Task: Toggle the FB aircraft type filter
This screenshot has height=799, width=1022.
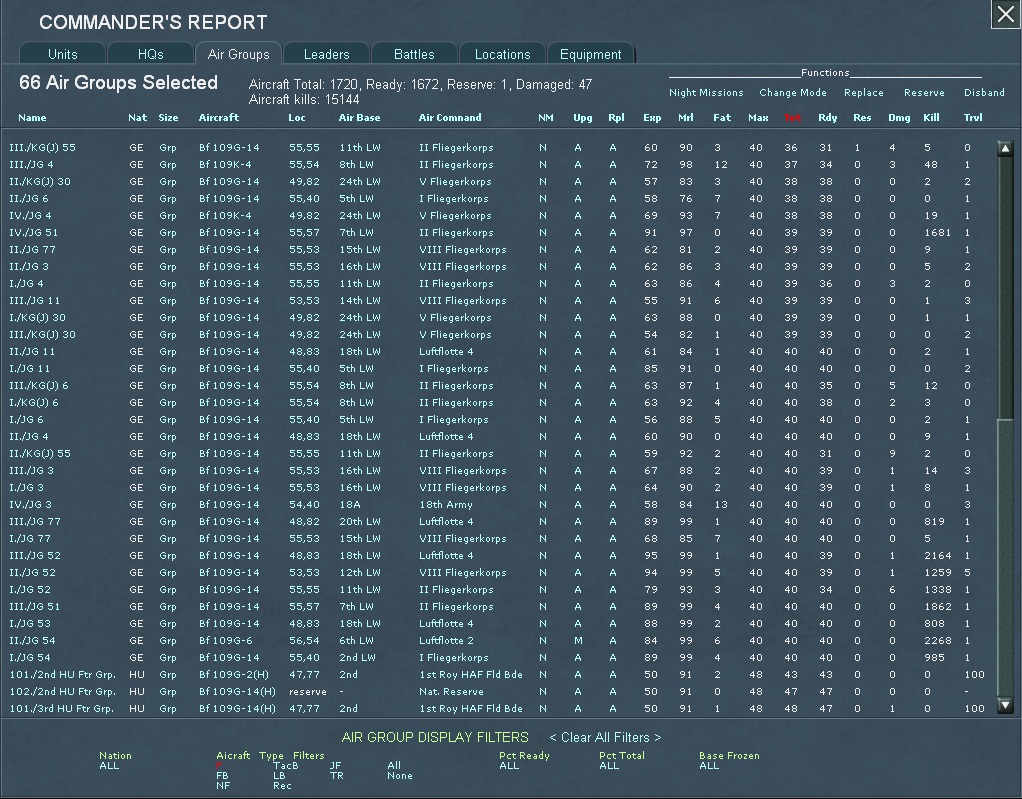Action: pos(222,776)
